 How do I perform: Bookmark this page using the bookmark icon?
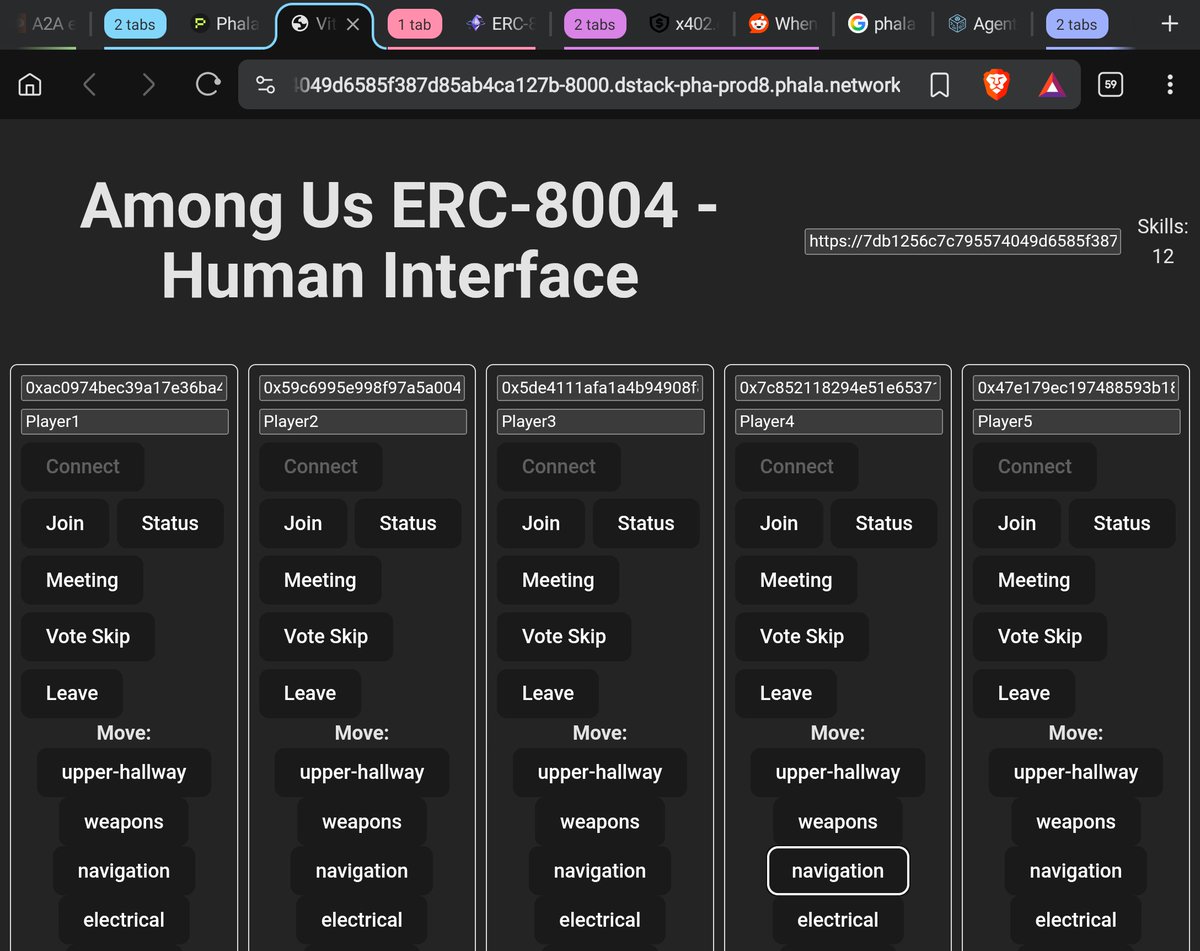[x=939, y=85]
